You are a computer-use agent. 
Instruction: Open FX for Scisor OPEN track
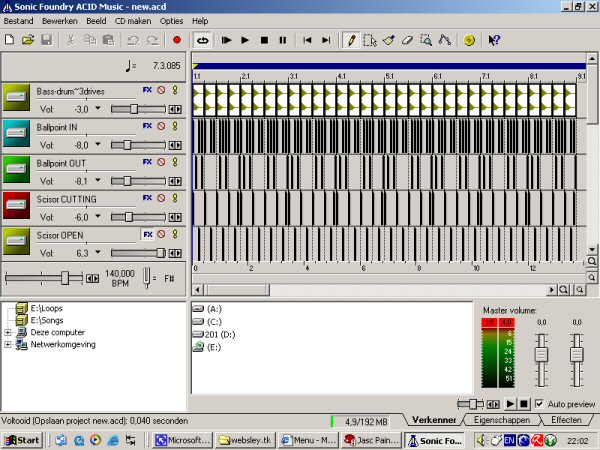coord(148,234)
